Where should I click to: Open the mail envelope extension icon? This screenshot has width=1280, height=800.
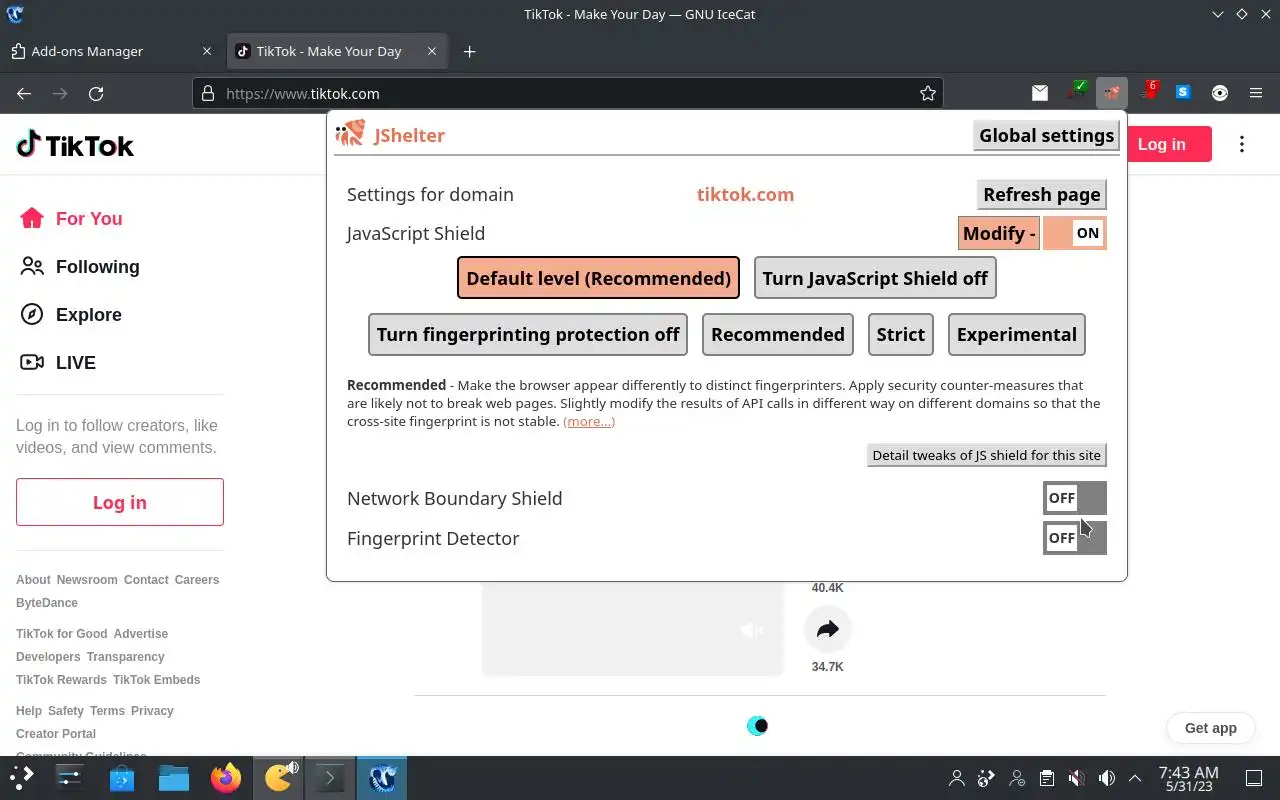[x=1040, y=93]
